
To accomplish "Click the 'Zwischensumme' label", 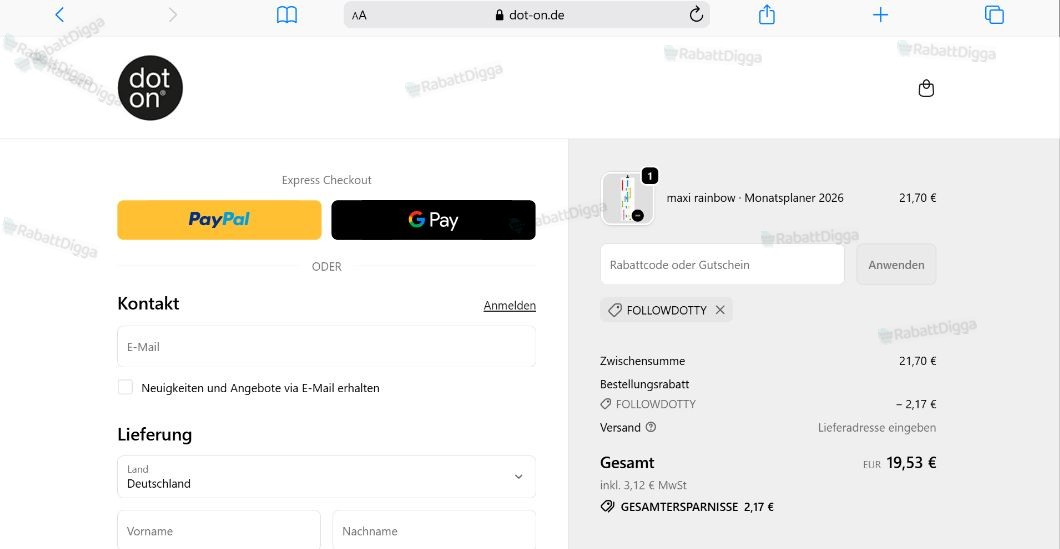I will (x=642, y=361).
